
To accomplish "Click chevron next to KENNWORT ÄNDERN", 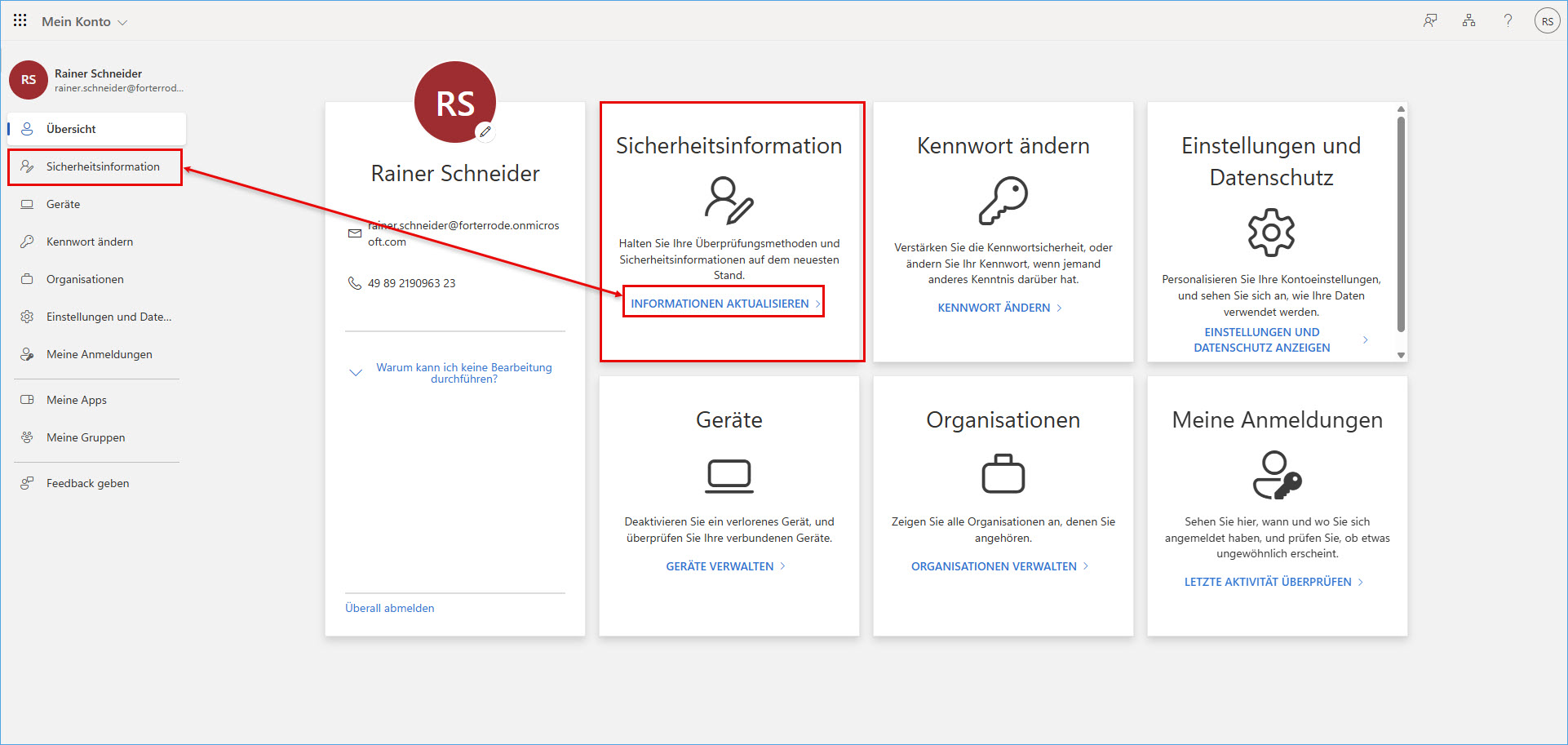I will [1059, 308].
